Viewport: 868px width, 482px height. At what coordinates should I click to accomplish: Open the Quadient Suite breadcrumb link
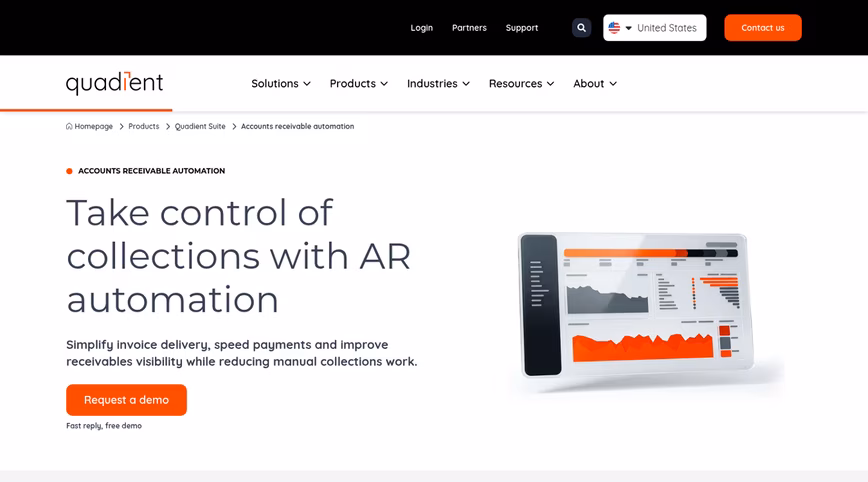(x=200, y=126)
